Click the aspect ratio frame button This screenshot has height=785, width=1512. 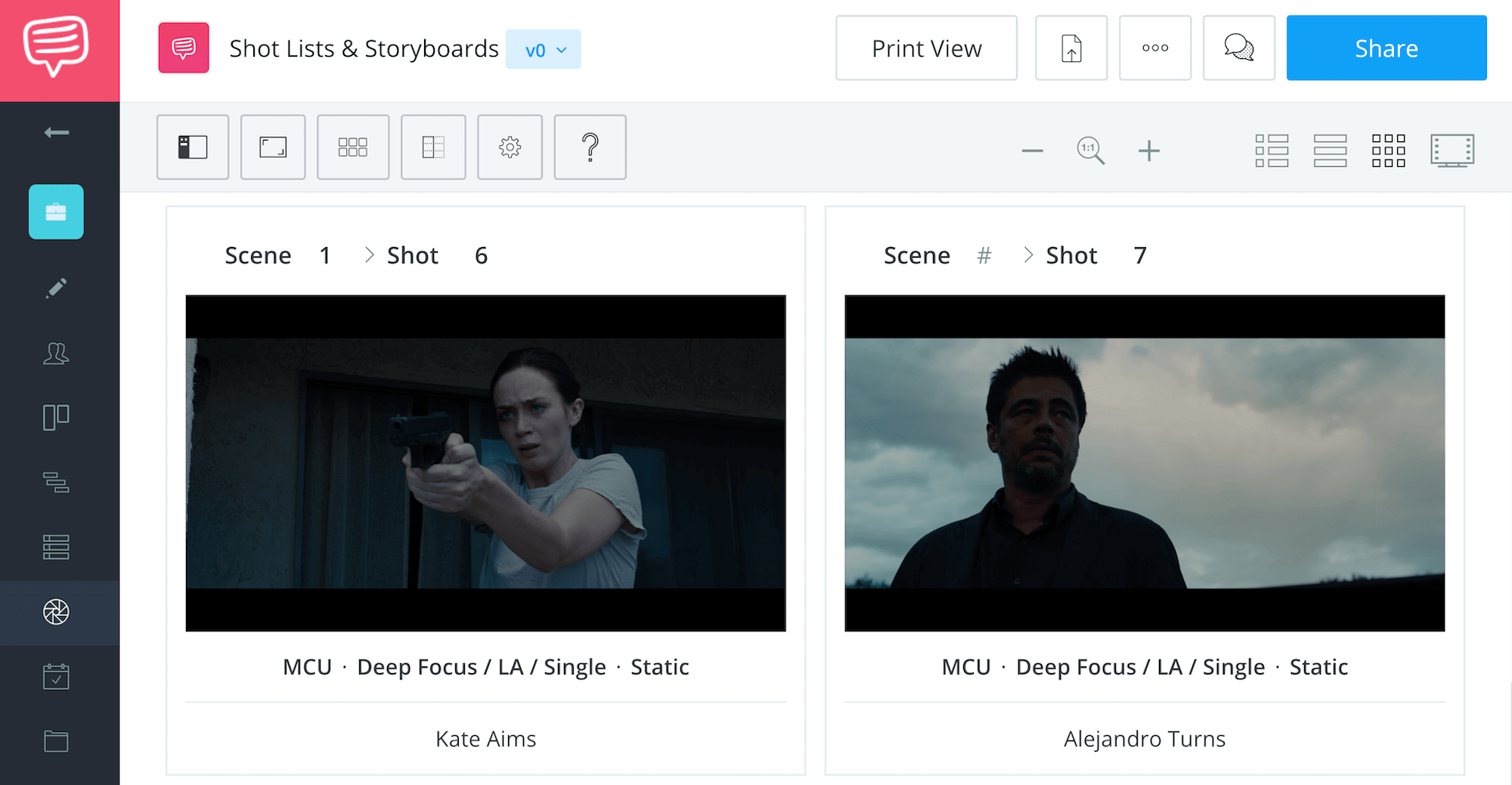pyautogui.click(x=273, y=147)
